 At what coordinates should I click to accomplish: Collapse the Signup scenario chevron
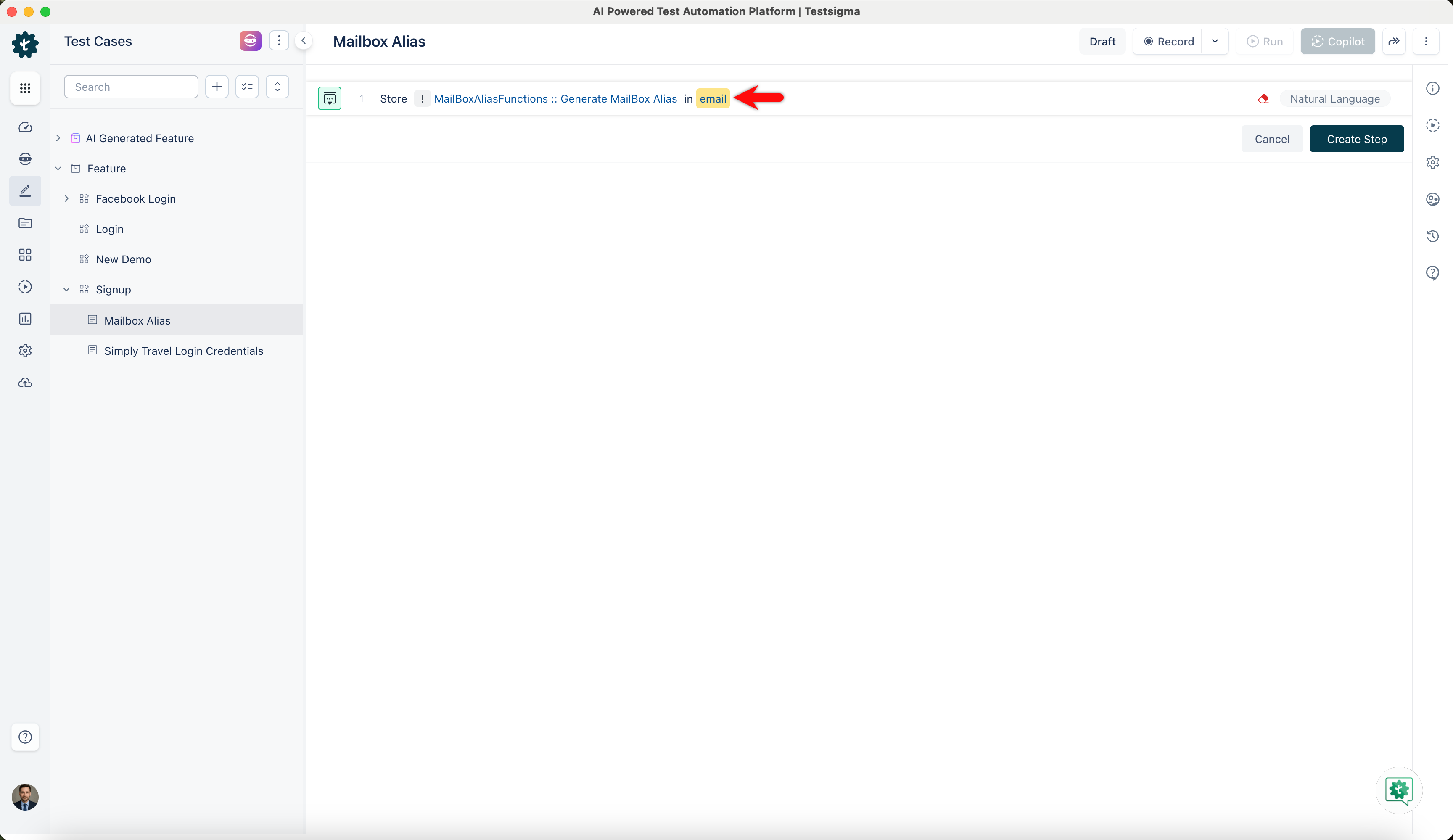click(x=66, y=289)
